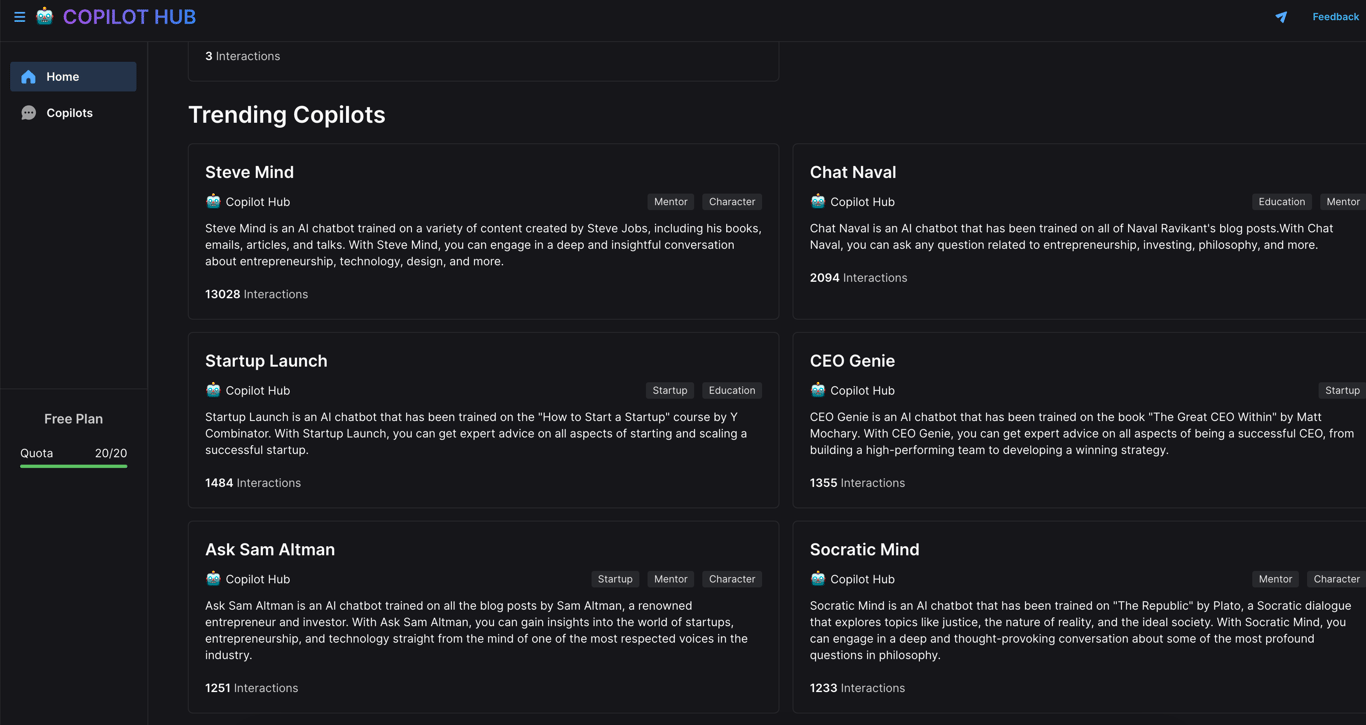This screenshot has width=1366, height=725.
Task: Toggle the Startup tag on Ask Sam Altman
Action: point(615,579)
